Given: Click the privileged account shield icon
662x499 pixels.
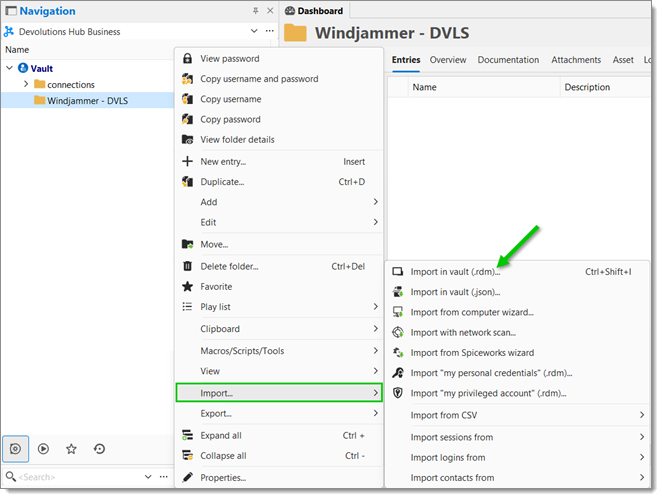Looking at the screenshot, I should click(x=398, y=393).
